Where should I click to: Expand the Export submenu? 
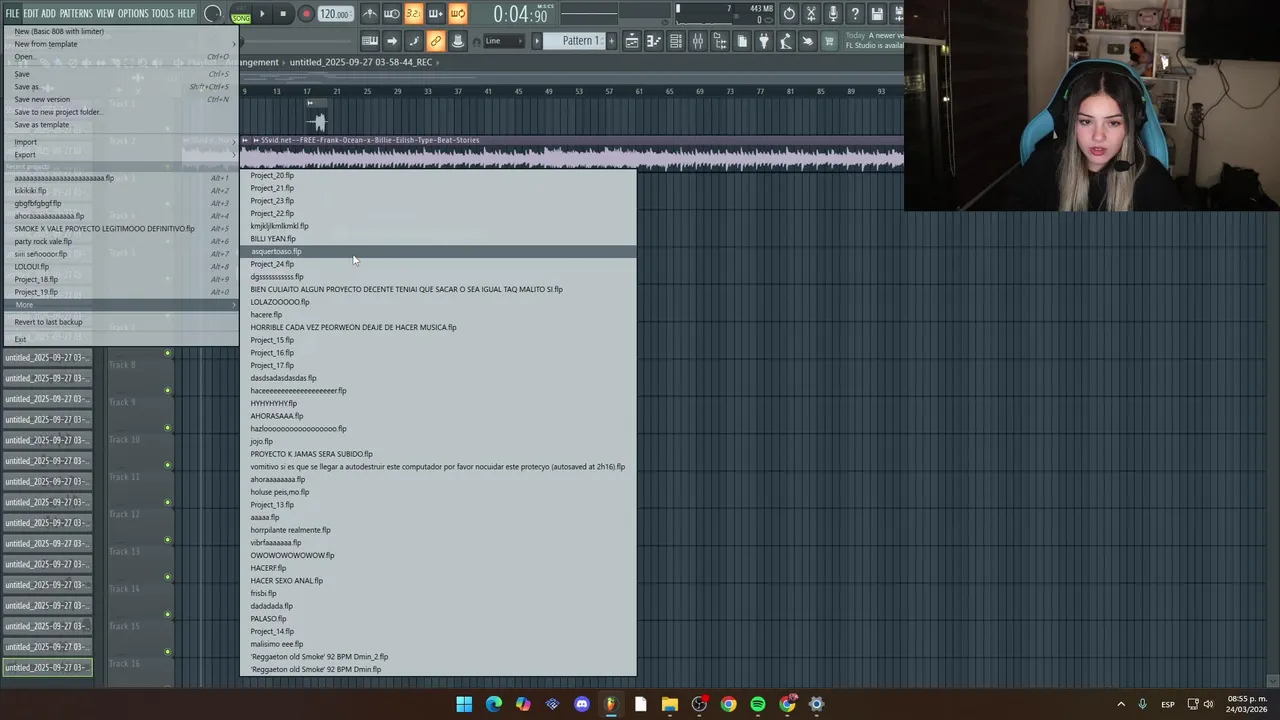[x=120, y=155]
